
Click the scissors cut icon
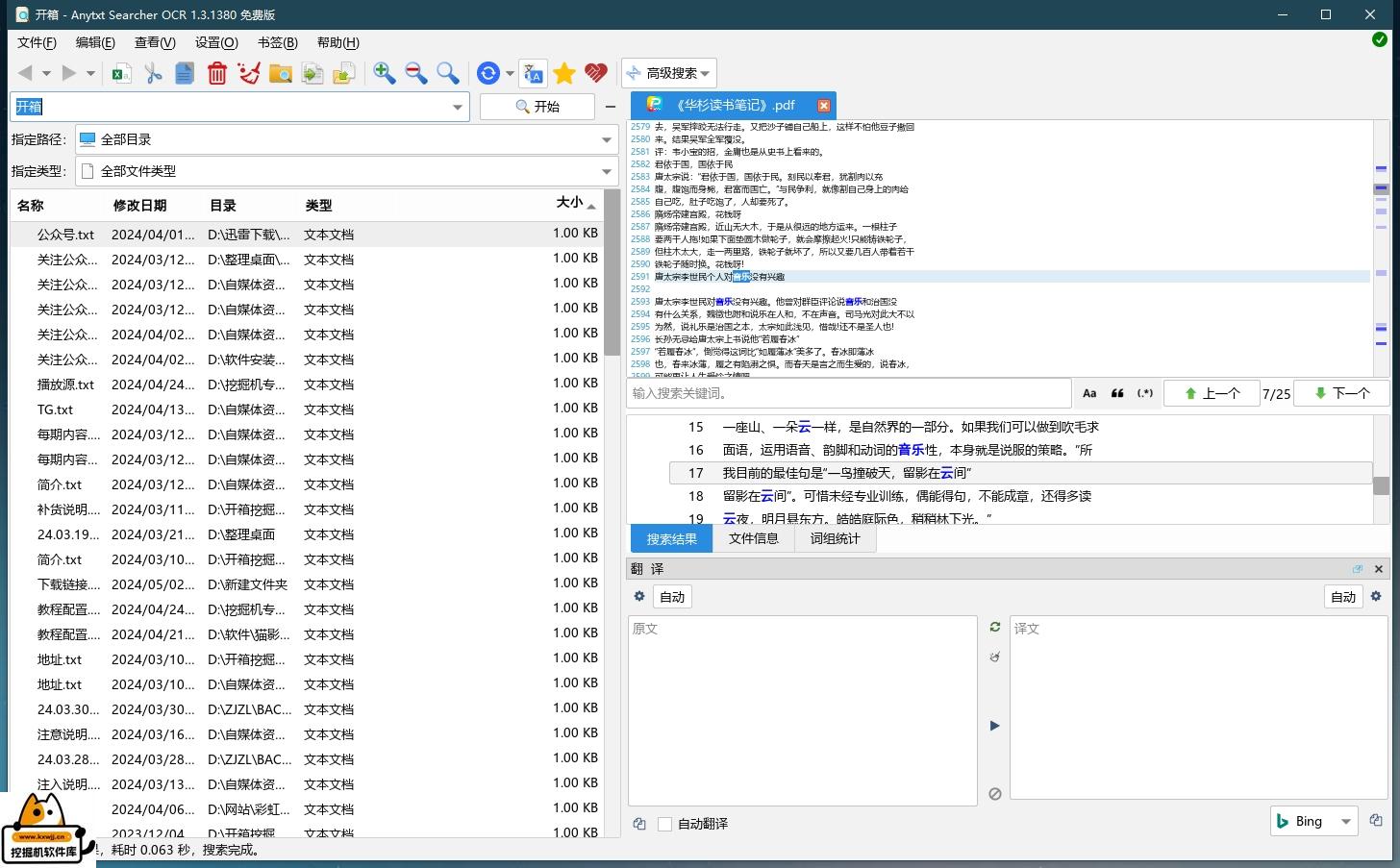pyautogui.click(x=153, y=73)
